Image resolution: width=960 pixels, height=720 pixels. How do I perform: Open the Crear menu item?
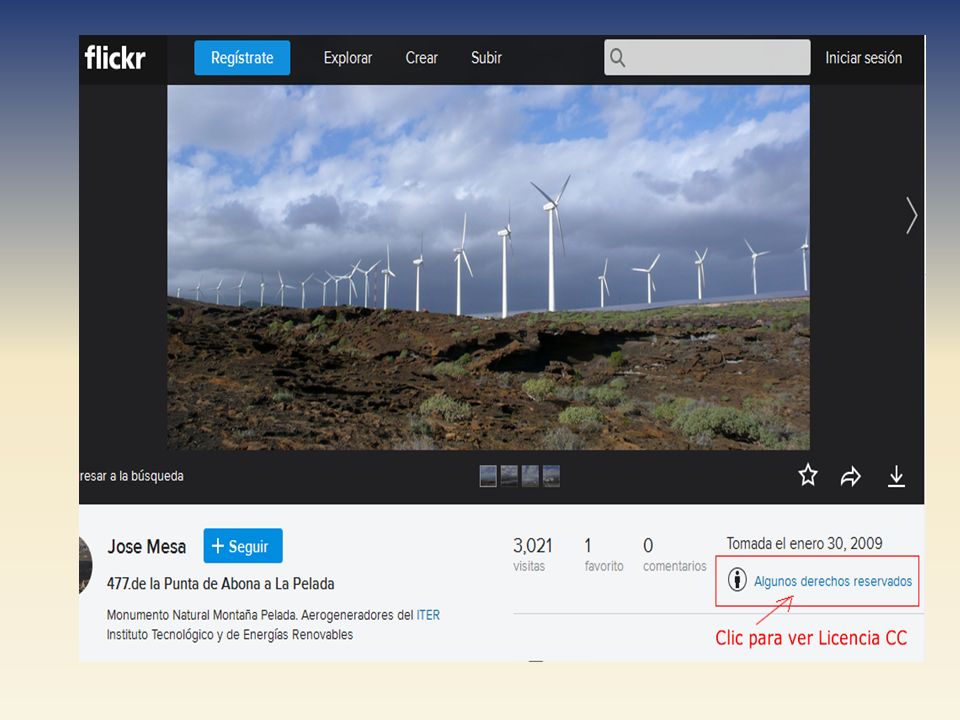pos(421,58)
